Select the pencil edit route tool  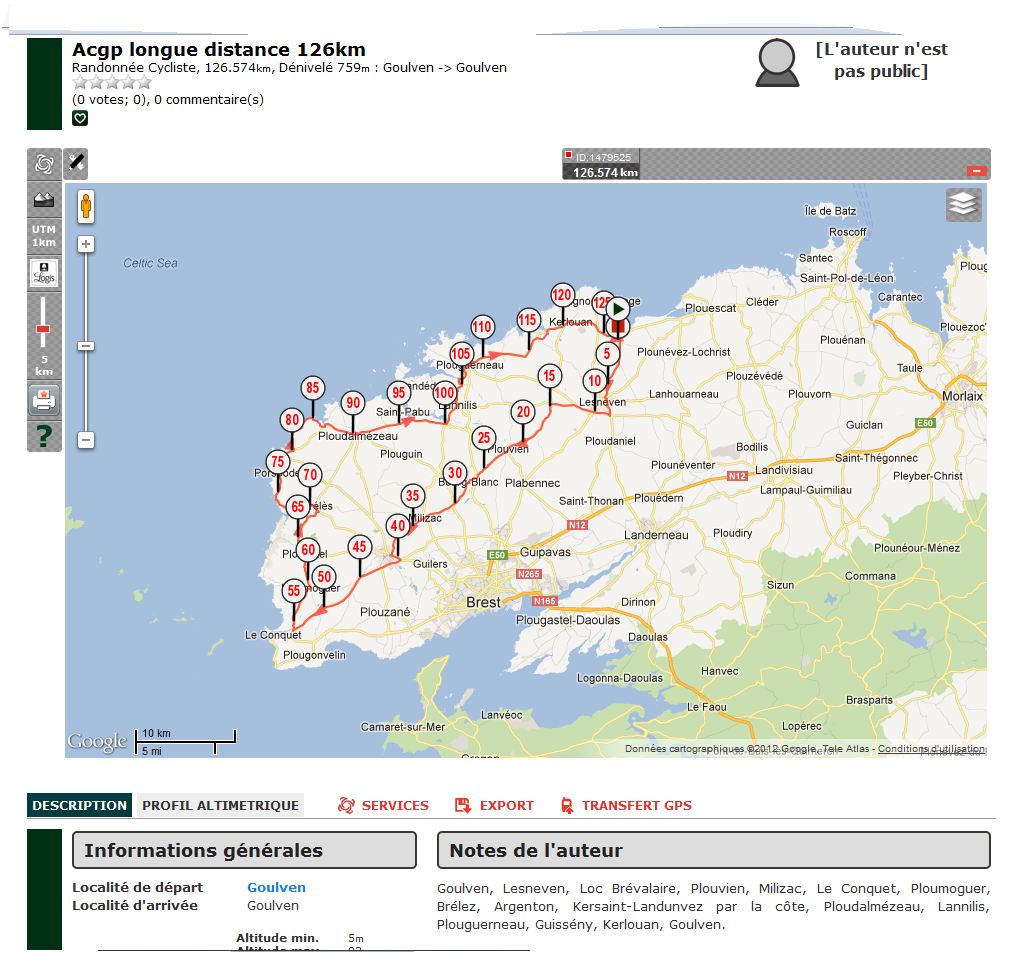point(77,162)
